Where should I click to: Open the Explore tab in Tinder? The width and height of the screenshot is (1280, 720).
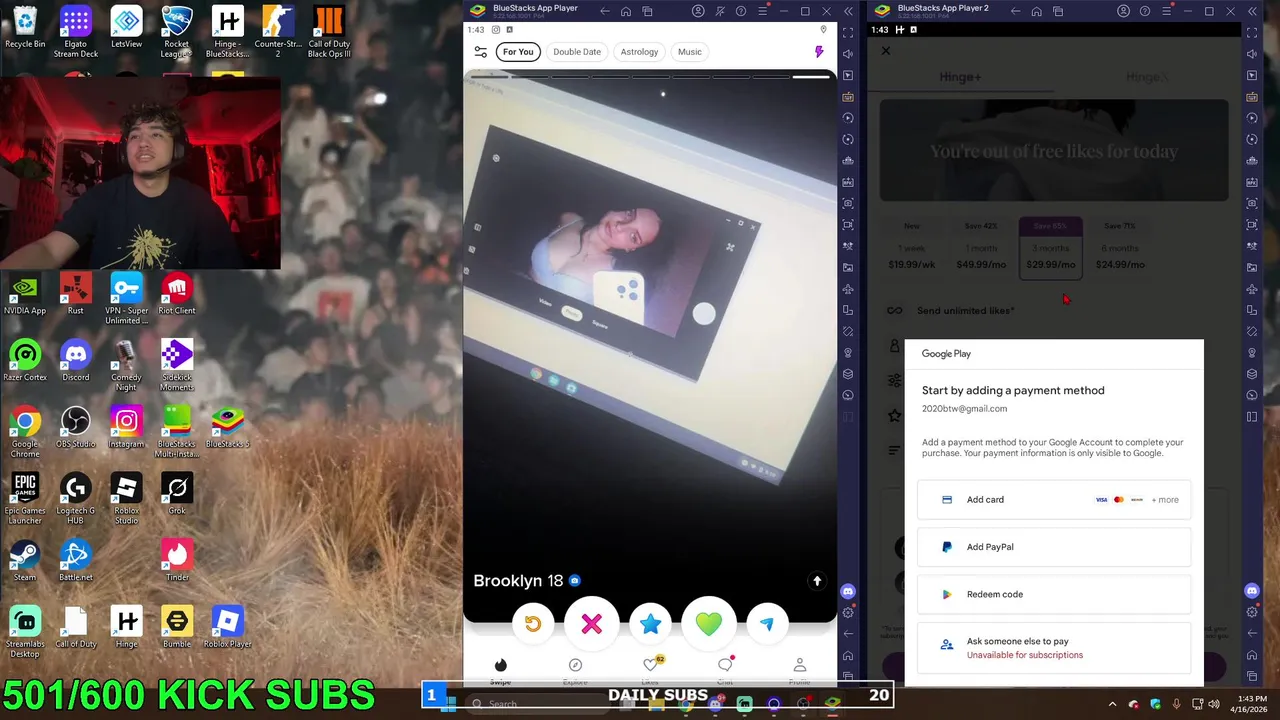pyautogui.click(x=575, y=670)
